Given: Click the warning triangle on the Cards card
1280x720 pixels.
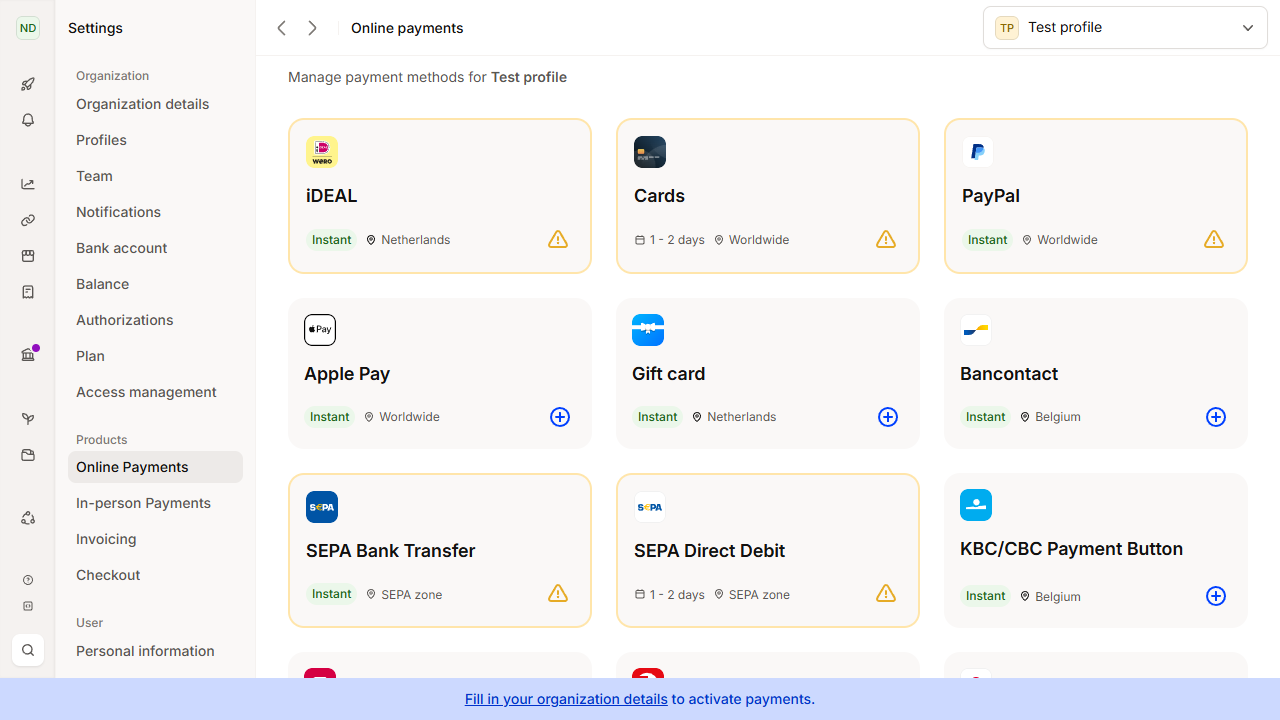Looking at the screenshot, I should click(x=886, y=239).
